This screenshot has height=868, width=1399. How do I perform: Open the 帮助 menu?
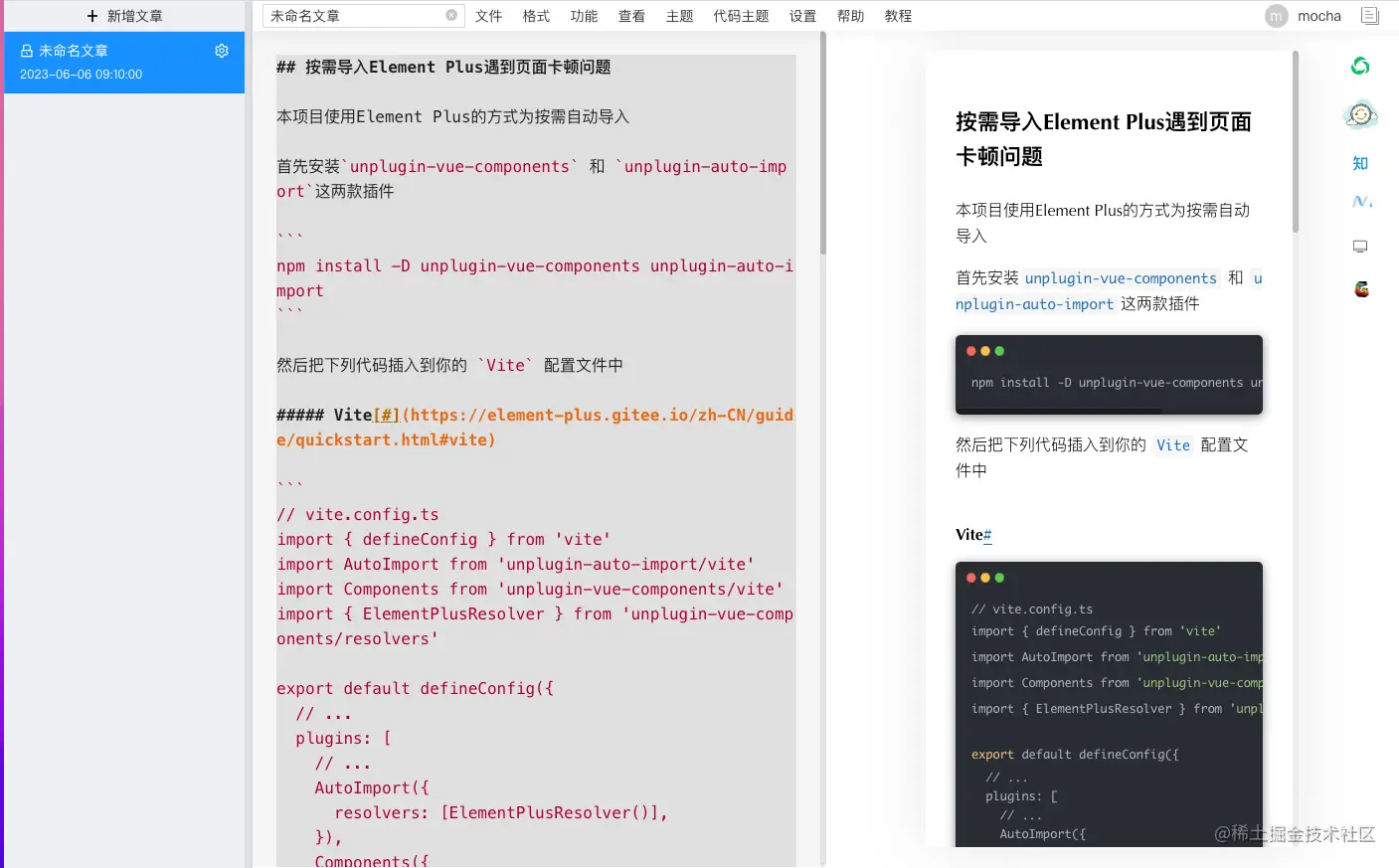[850, 16]
